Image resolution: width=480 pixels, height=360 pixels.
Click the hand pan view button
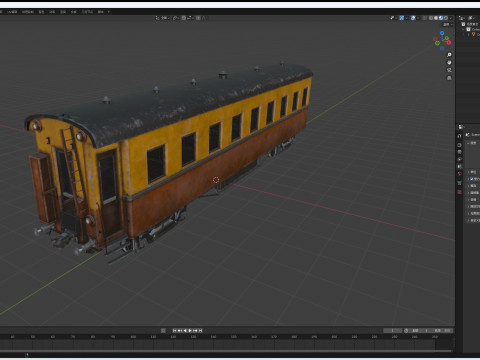[449, 62]
